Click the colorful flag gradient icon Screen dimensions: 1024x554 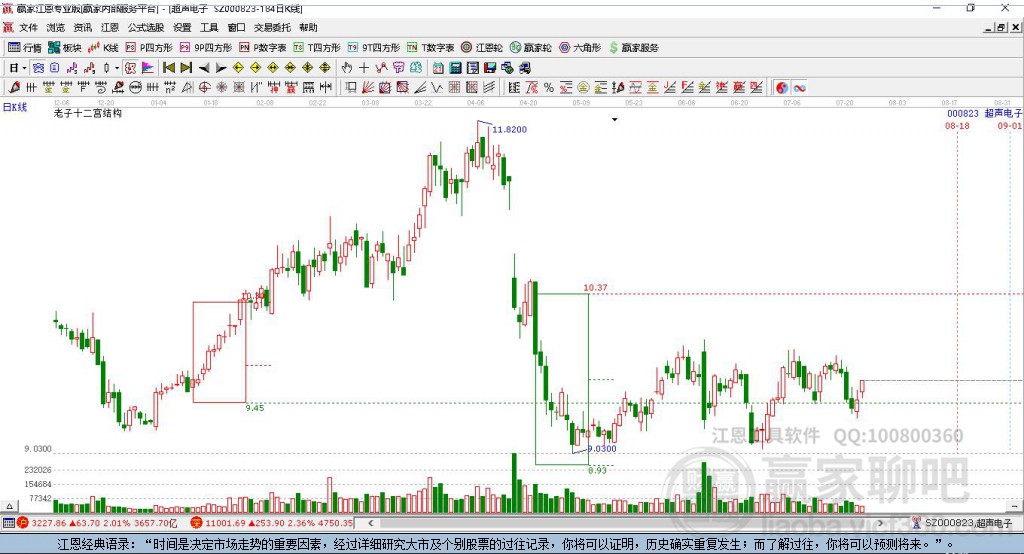click(148, 68)
